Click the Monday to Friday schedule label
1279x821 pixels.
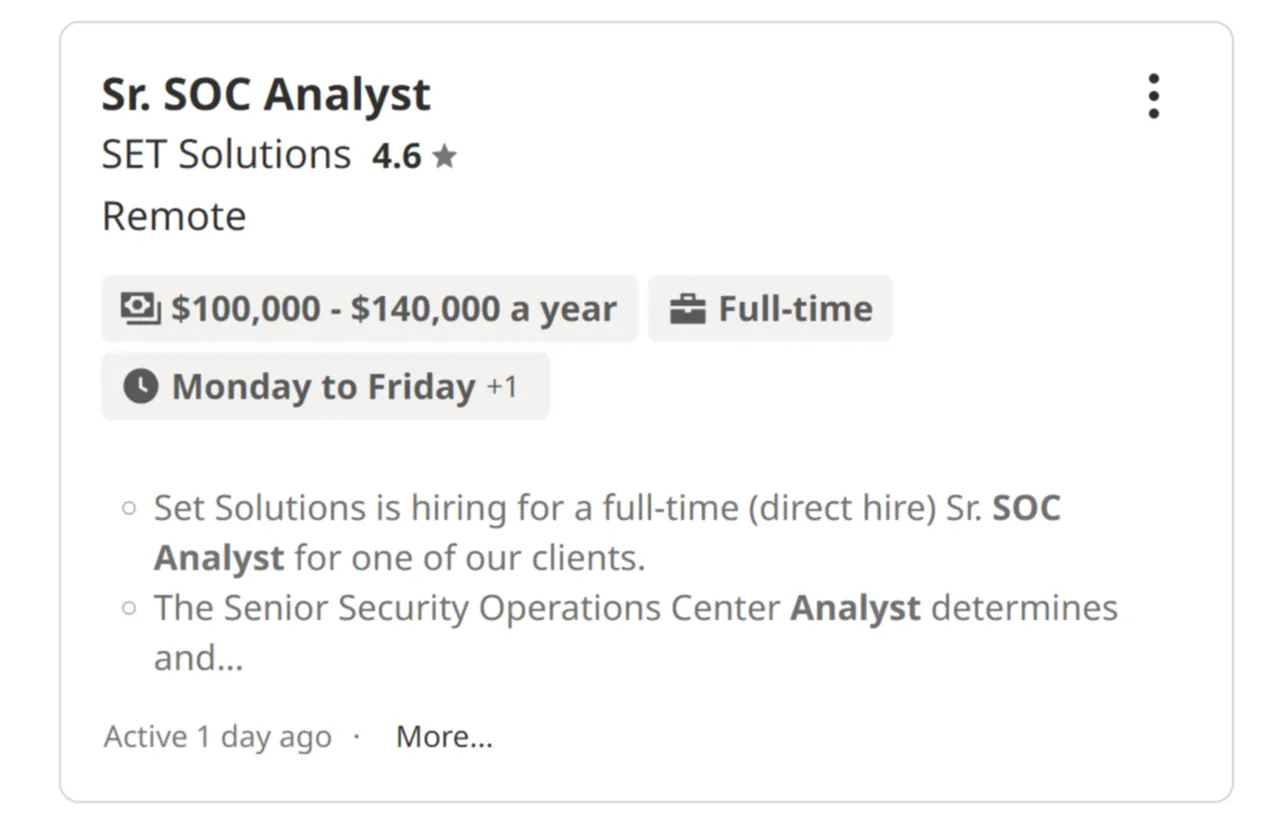click(x=323, y=386)
